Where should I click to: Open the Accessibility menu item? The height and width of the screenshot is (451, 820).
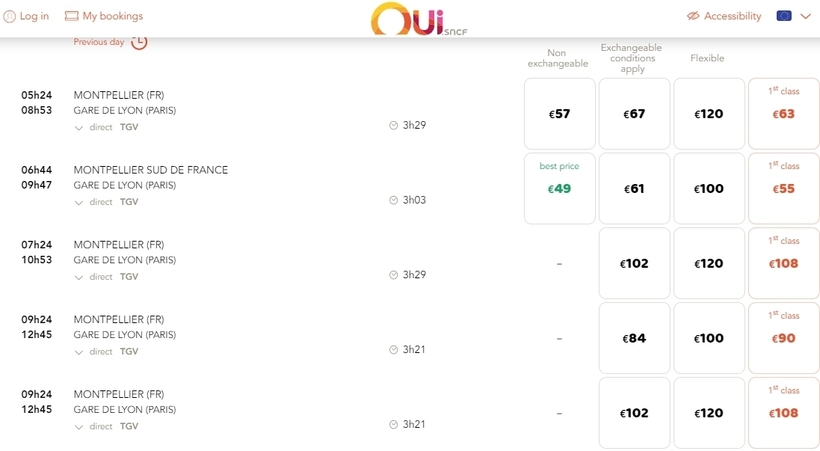pyautogui.click(x=732, y=16)
